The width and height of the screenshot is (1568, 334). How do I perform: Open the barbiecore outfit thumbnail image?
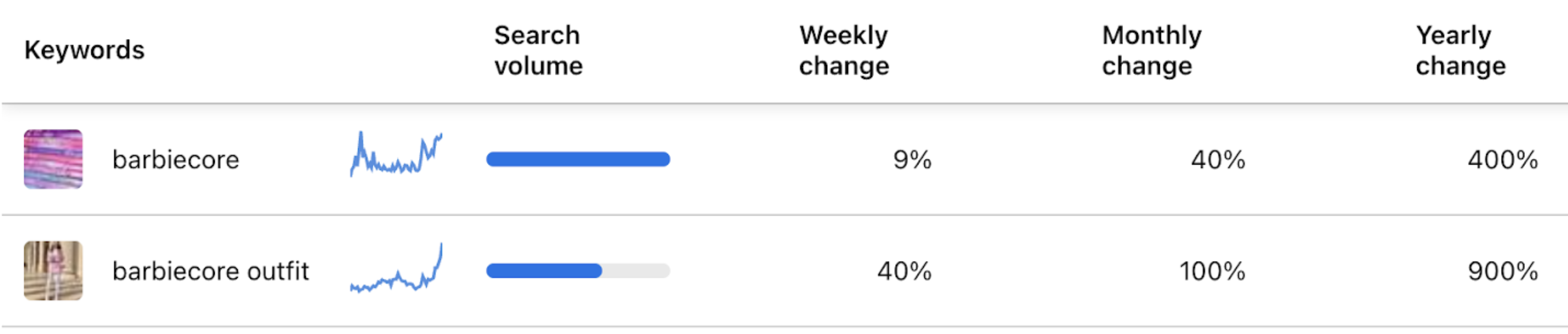point(53,271)
